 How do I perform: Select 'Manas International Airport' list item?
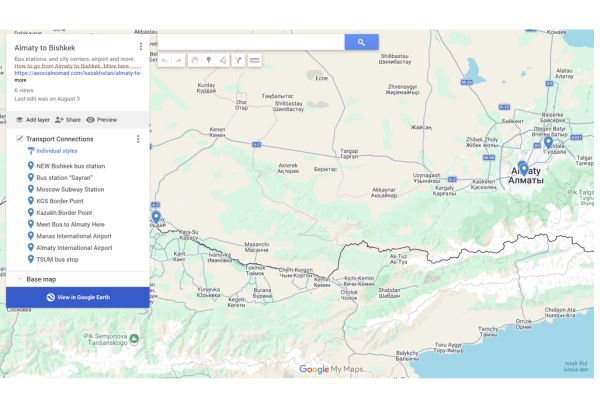point(74,236)
